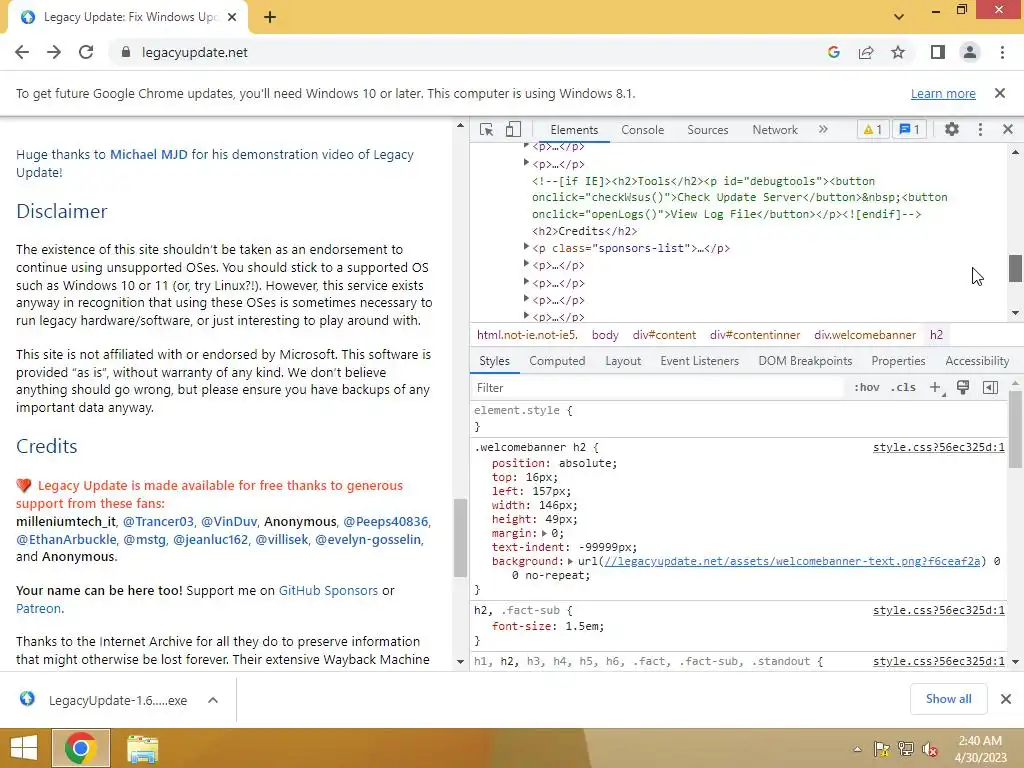Open the Patreon link
Viewport: 1024px width, 768px height.
[x=39, y=608]
